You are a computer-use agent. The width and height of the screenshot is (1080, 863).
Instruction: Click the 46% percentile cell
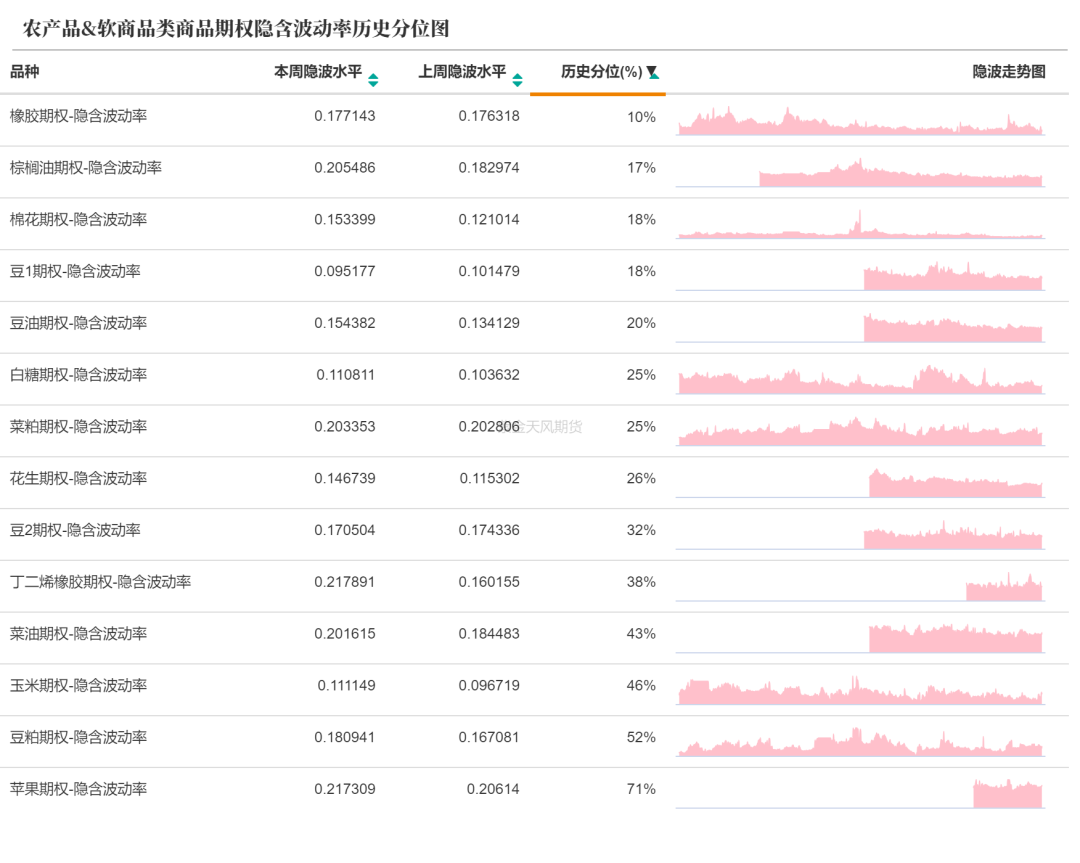[x=641, y=685]
